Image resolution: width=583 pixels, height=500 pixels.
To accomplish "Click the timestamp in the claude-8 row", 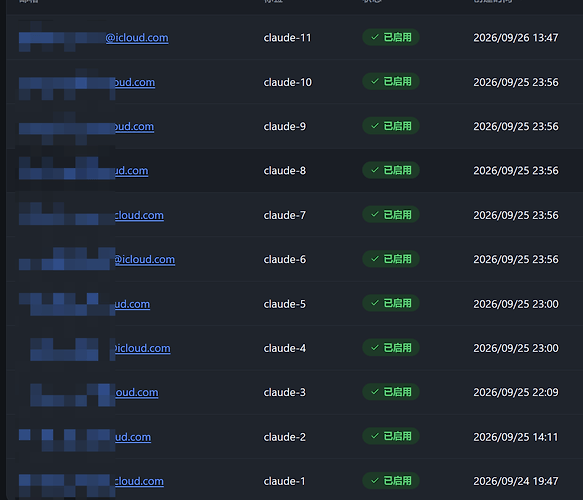I will pos(516,171).
